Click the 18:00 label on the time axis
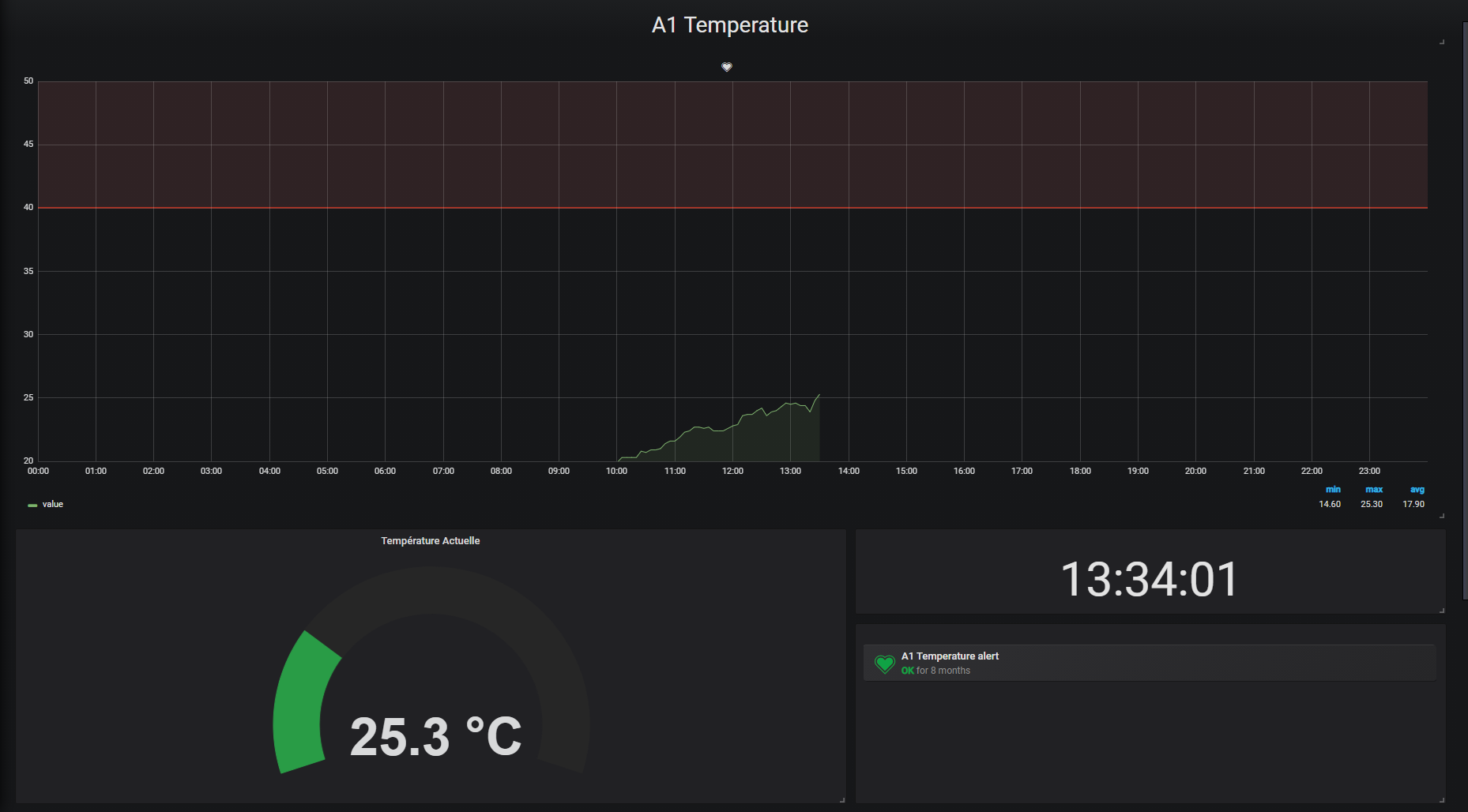 (1080, 471)
